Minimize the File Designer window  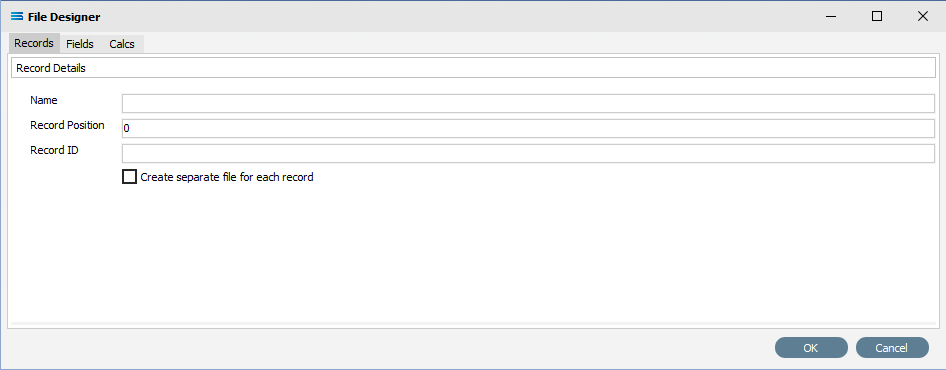[831, 16]
